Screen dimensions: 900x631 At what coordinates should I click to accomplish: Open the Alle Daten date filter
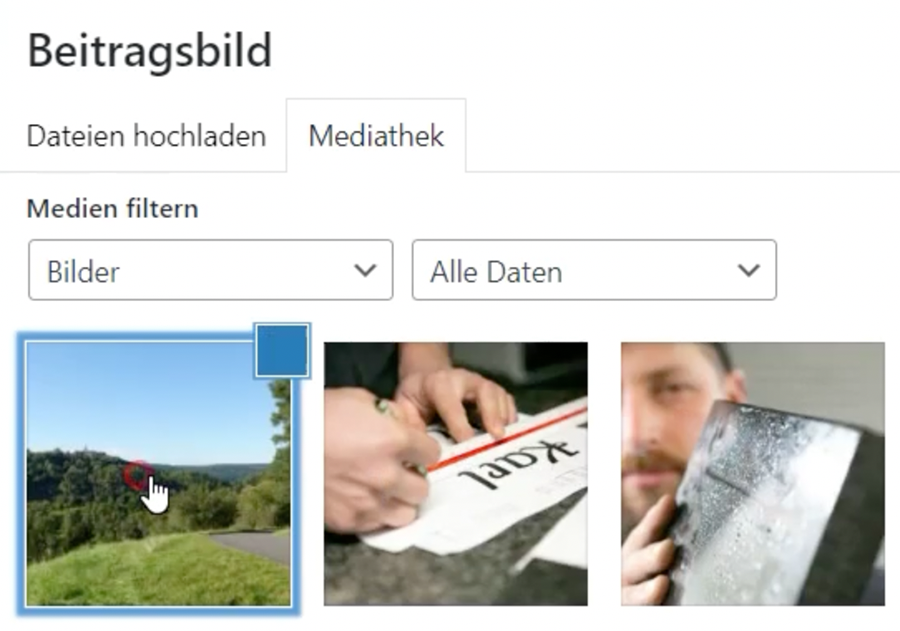594,270
